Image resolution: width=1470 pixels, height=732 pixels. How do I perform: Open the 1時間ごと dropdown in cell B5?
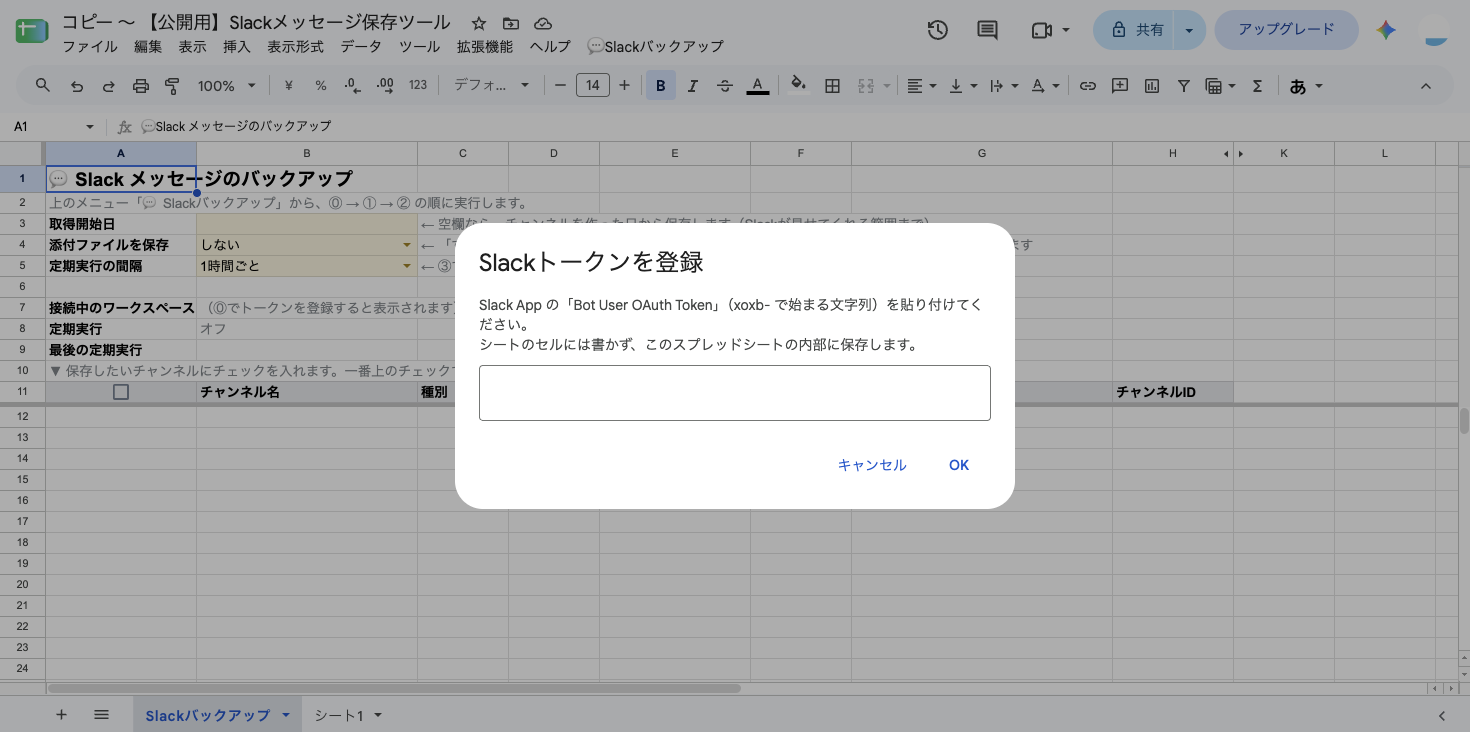point(407,266)
